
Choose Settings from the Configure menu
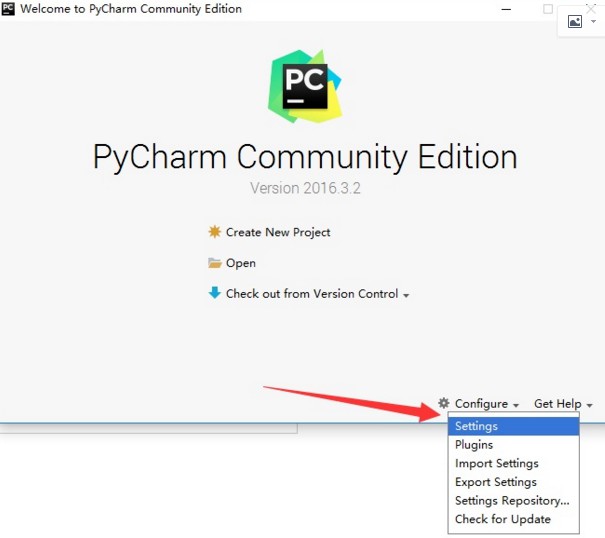pyautogui.click(x=514, y=426)
